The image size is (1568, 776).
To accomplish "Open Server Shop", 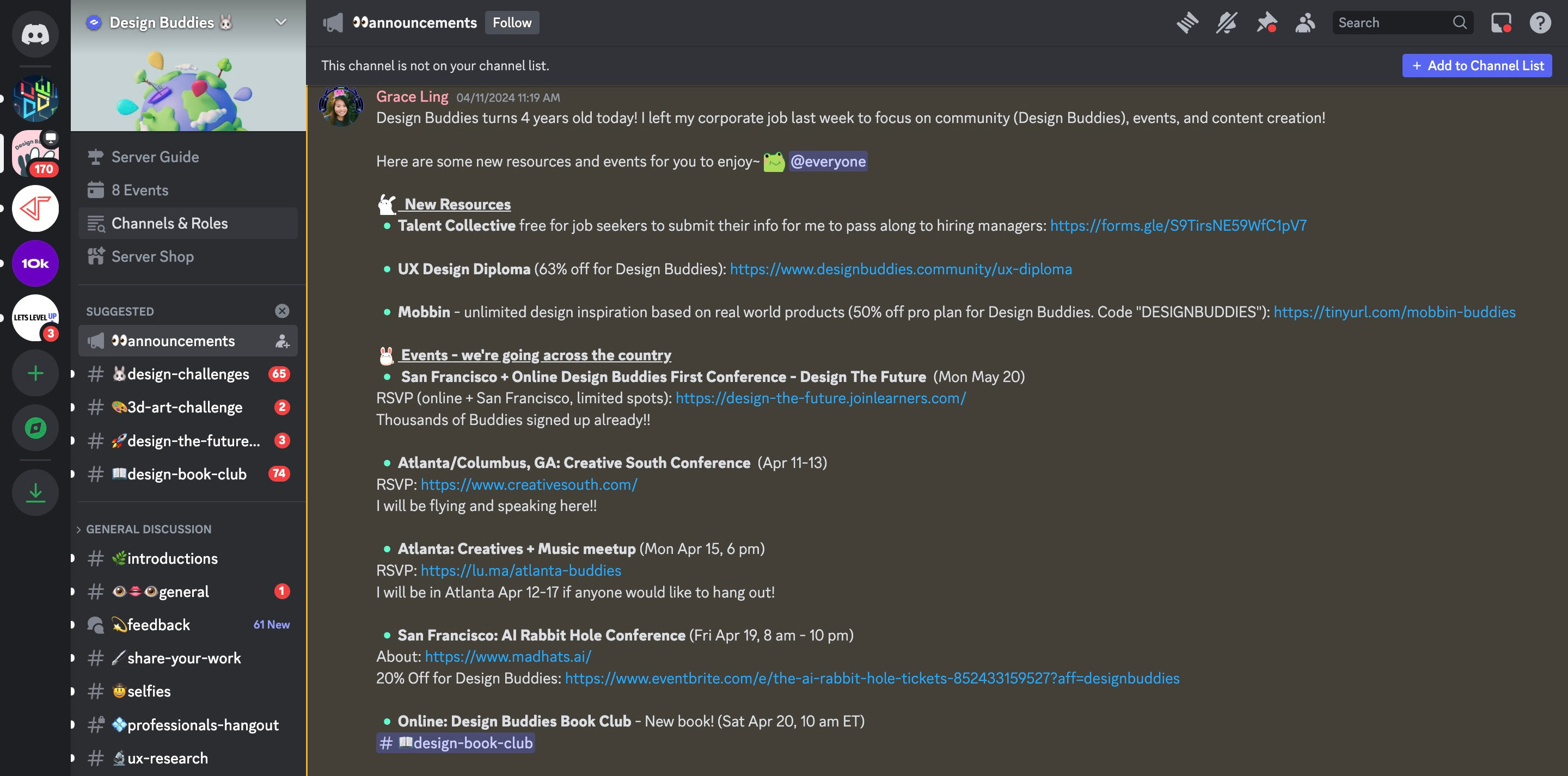I will pos(188,256).
